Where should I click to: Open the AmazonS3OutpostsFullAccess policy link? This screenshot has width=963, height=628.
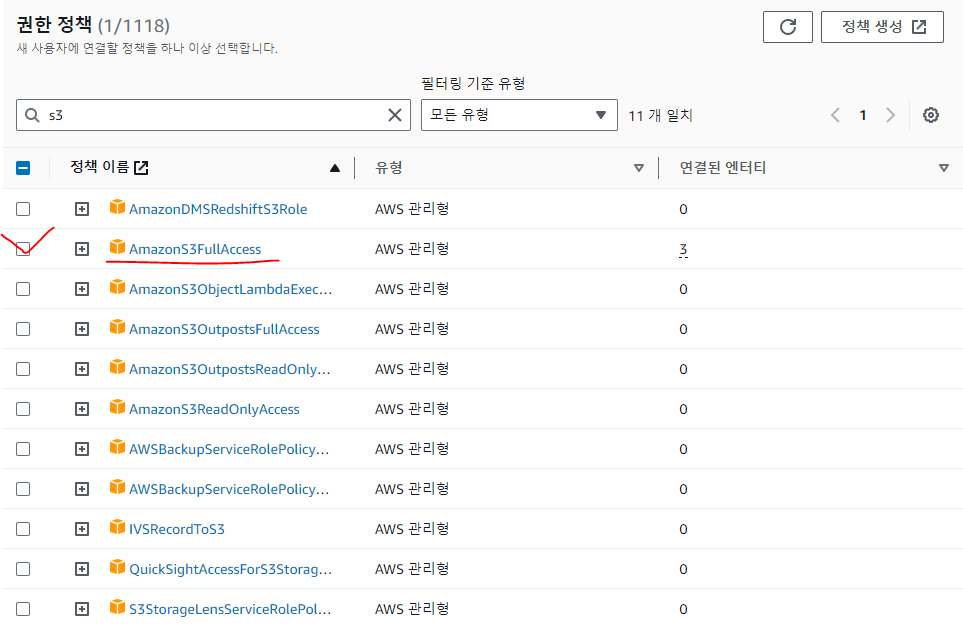tap(224, 329)
